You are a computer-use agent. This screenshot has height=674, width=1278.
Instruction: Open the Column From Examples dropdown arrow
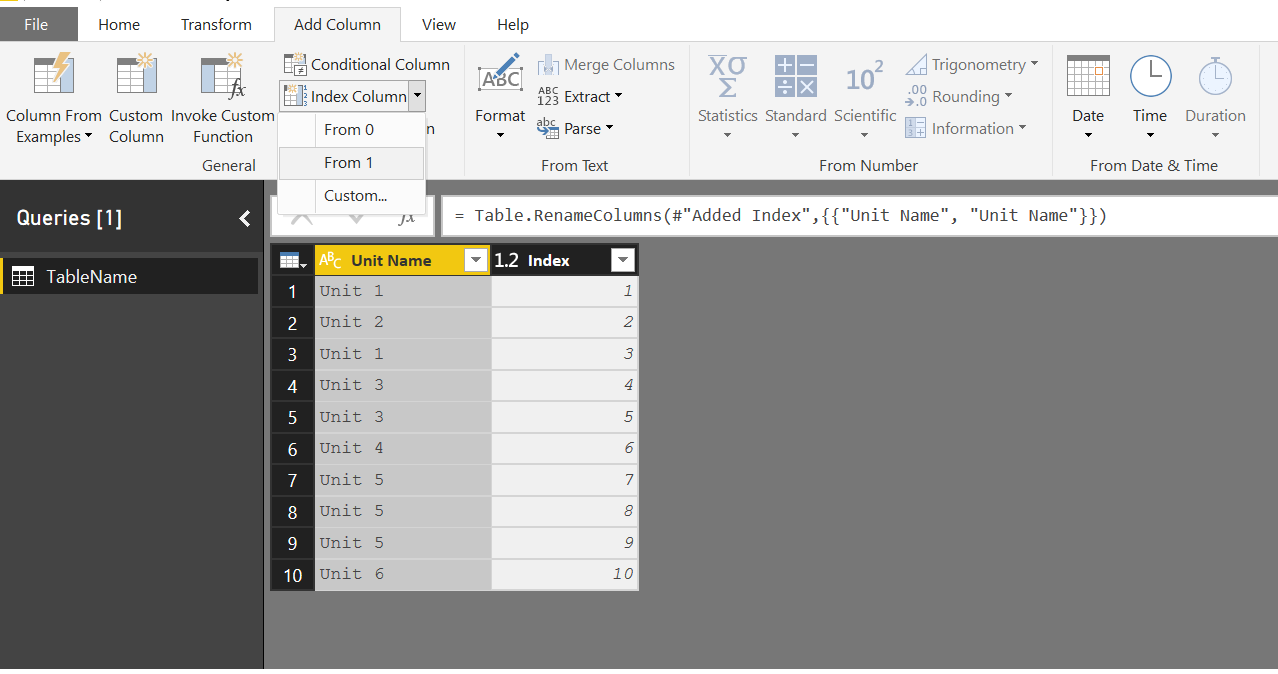[x=88, y=137]
